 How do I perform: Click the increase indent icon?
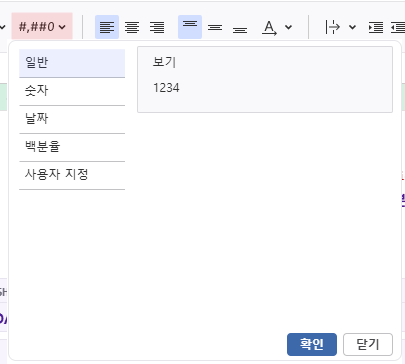click(376, 27)
